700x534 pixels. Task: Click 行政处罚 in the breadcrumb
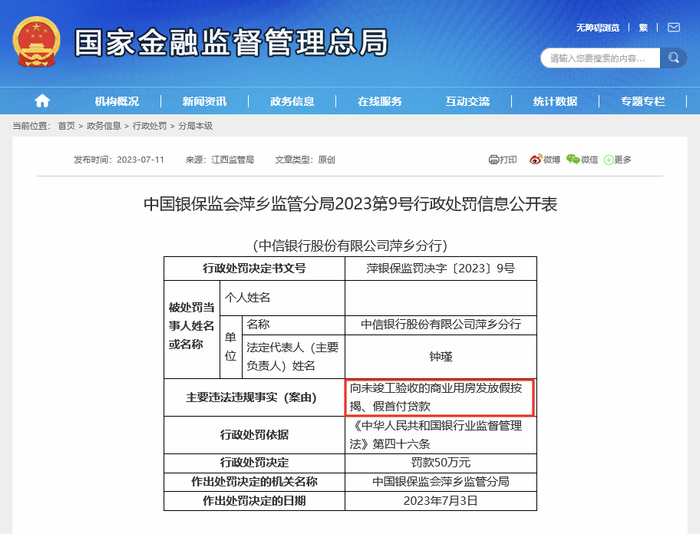pos(150,126)
